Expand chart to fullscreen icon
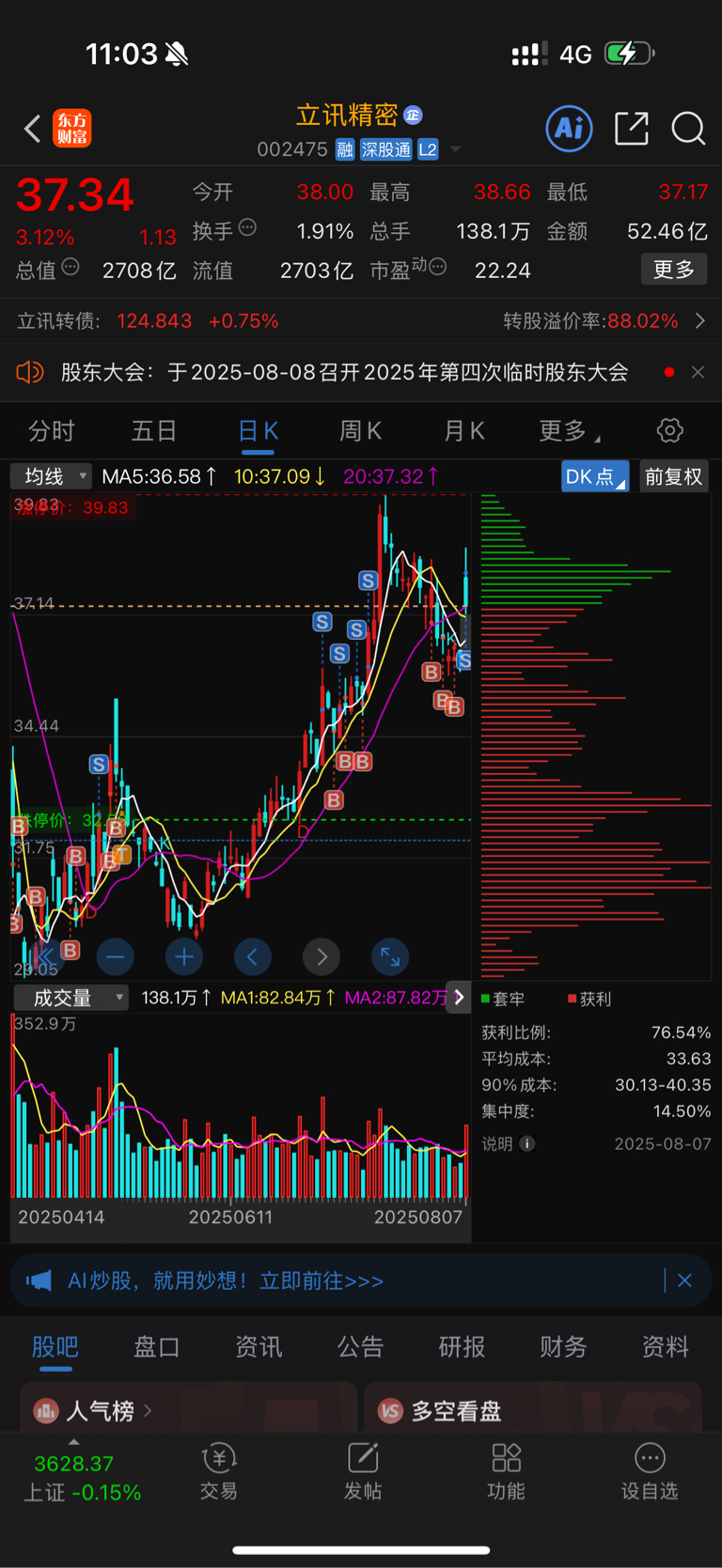This screenshot has width=722, height=1568. (390, 957)
